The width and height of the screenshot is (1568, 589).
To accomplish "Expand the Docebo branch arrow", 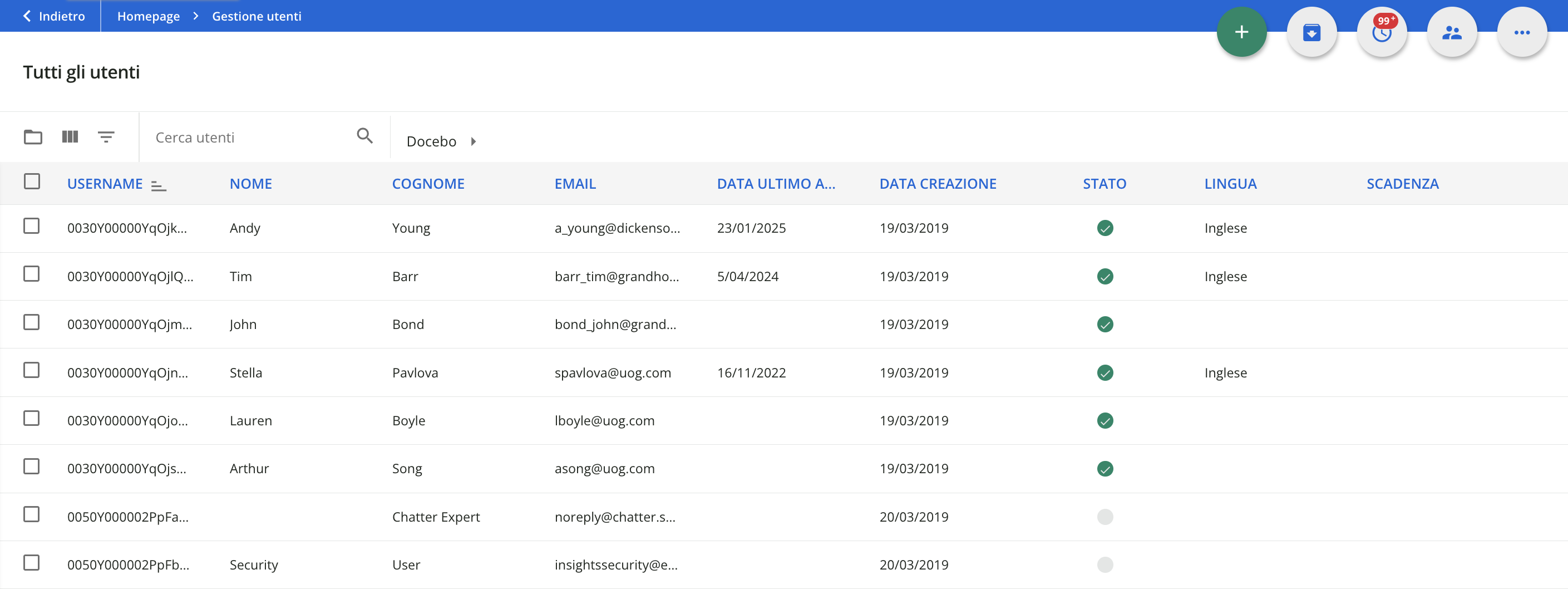I will point(473,141).
